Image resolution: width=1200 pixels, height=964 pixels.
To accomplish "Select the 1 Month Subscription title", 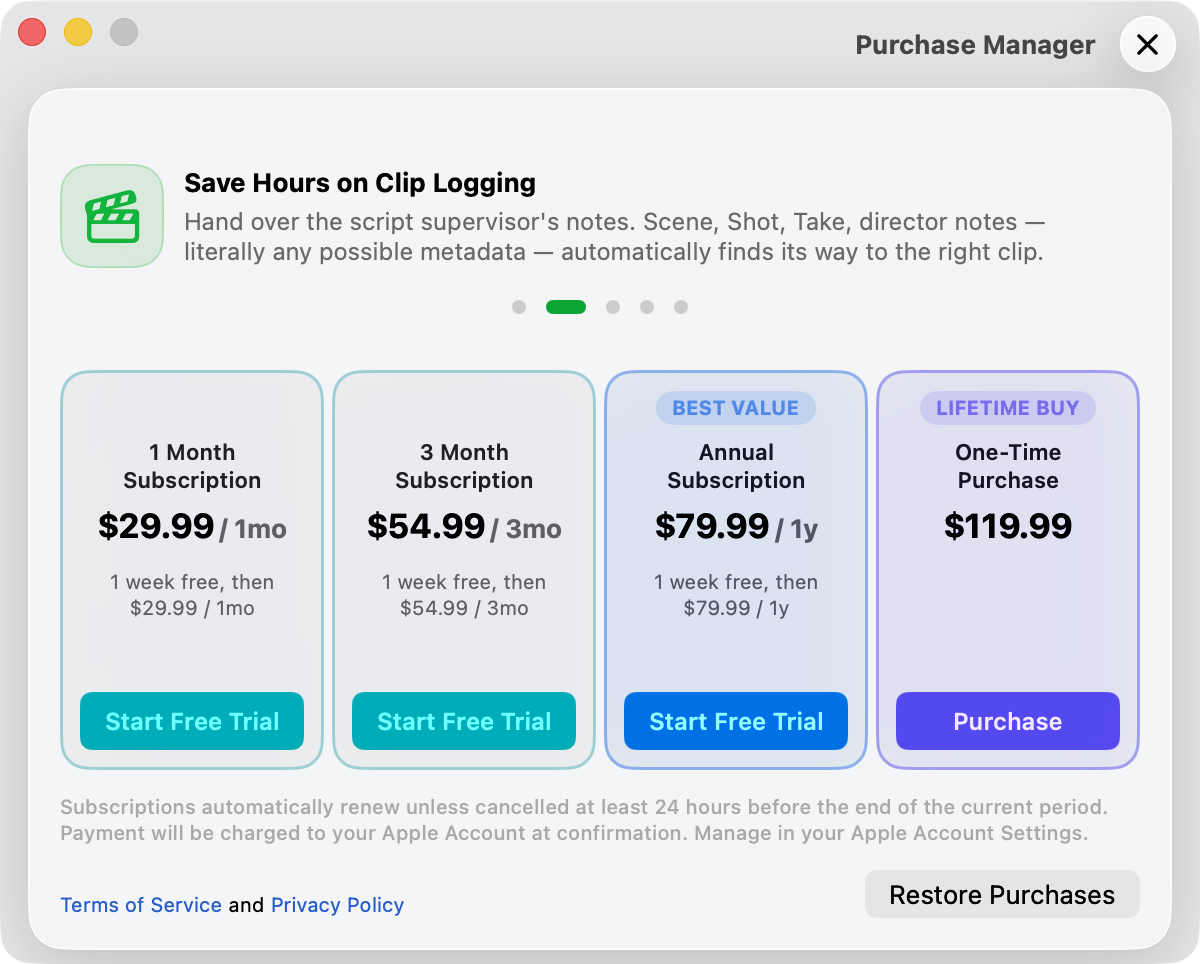I will click(192, 466).
